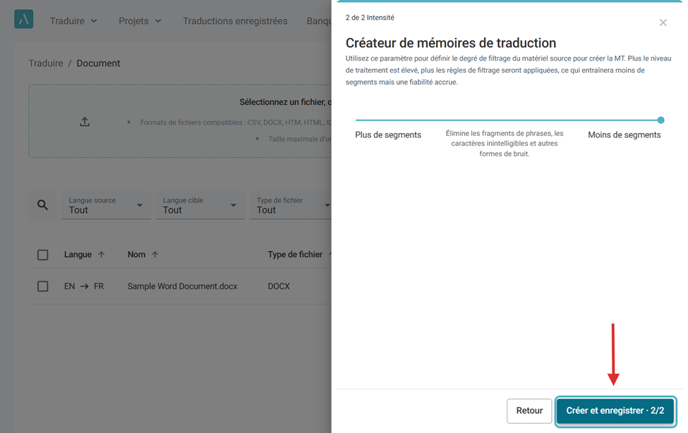
Task: Open the Traduire menu
Action: [x=73, y=21]
